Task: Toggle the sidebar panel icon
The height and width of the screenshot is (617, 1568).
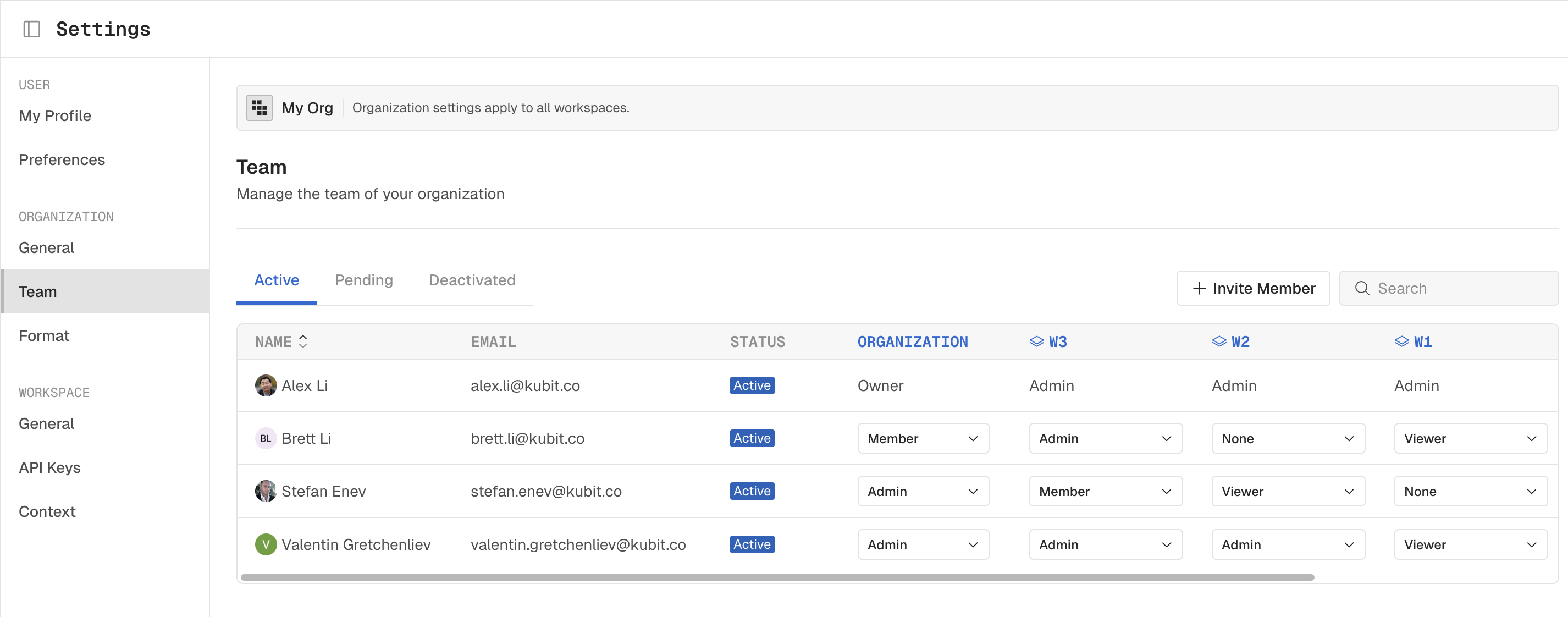Action: click(32, 29)
